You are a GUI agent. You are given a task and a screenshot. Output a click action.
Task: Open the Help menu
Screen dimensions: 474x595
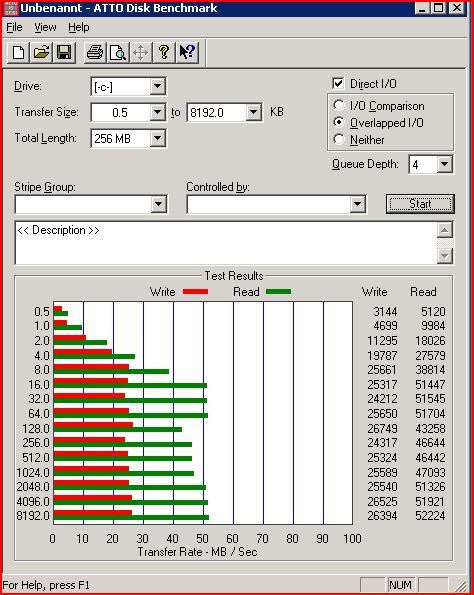click(x=79, y=27)
